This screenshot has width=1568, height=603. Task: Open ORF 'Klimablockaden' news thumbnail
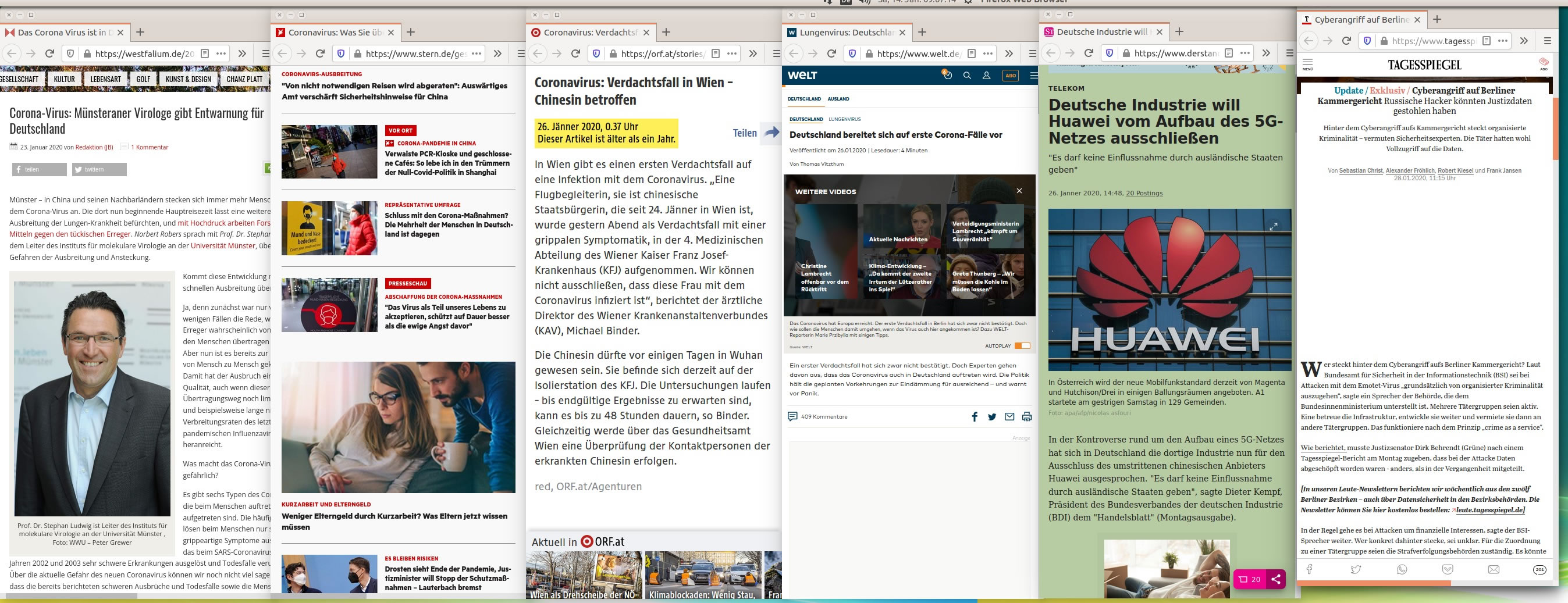(703, 576)
